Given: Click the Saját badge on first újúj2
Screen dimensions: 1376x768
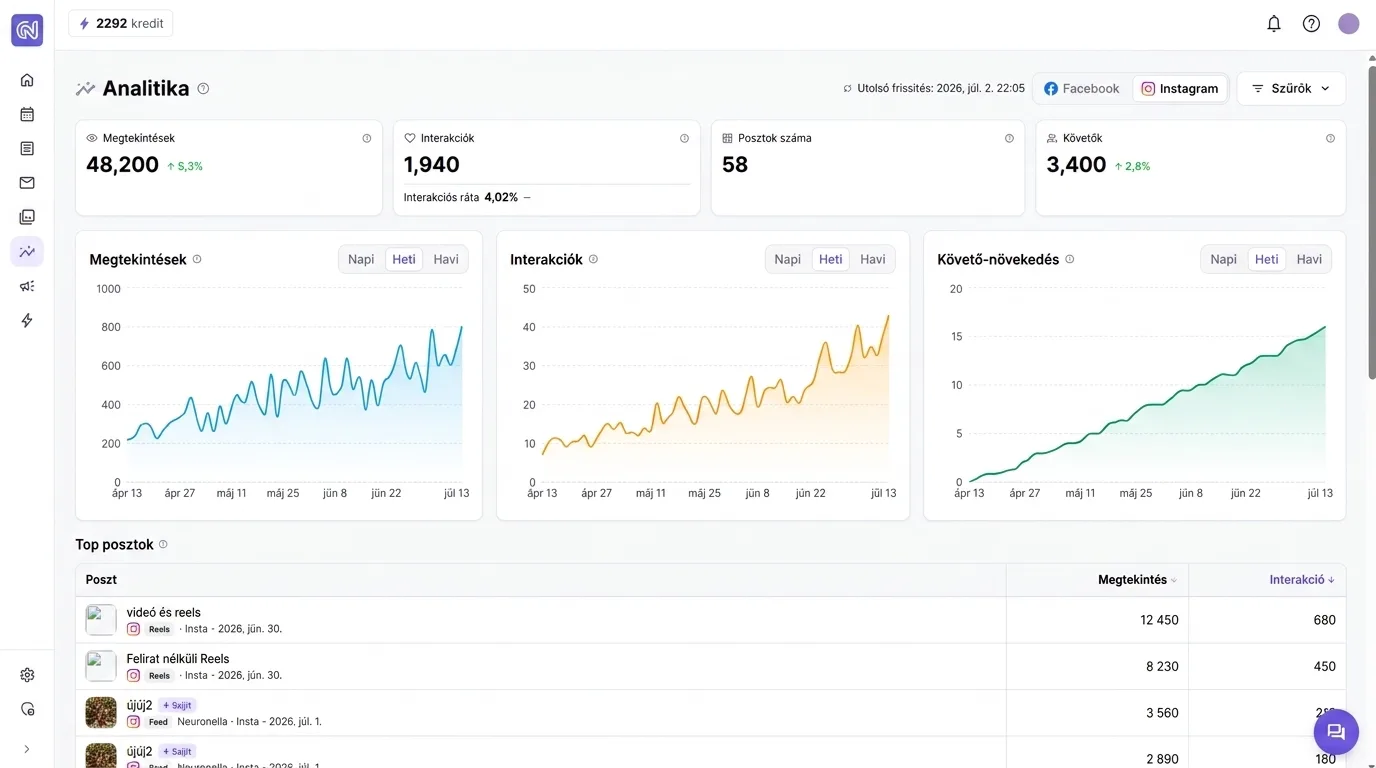Looking at the screenshot, I should [x=177, y=705].
